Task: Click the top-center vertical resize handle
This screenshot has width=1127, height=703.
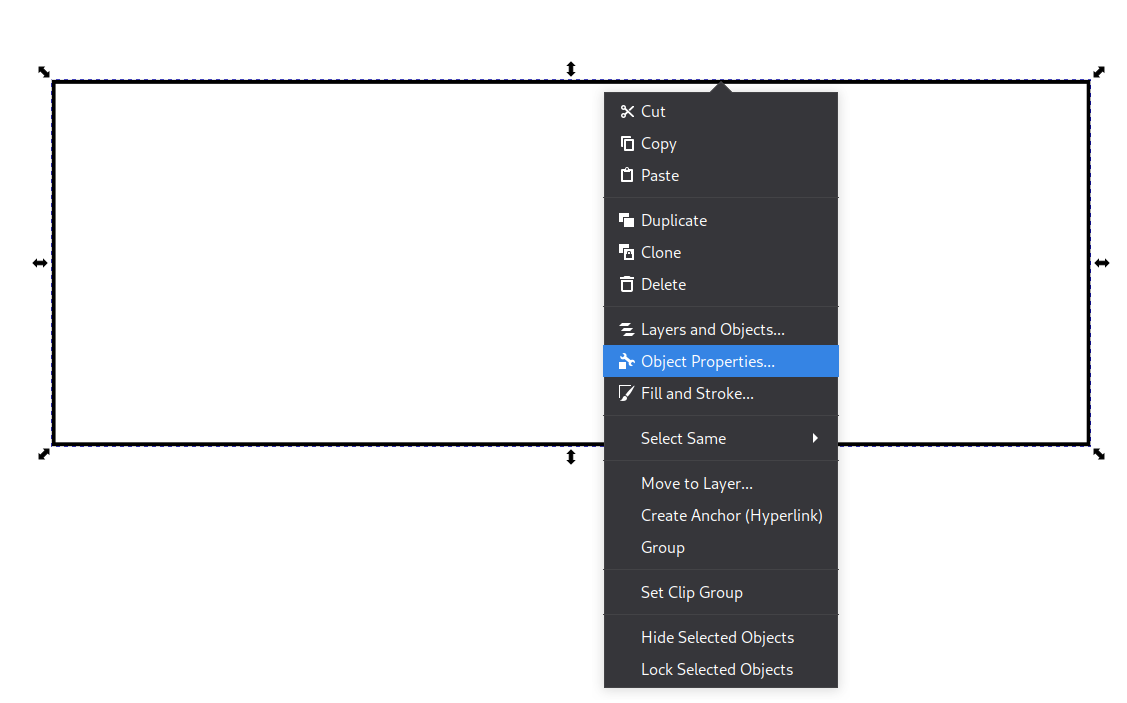Action: tap(571, 69)
